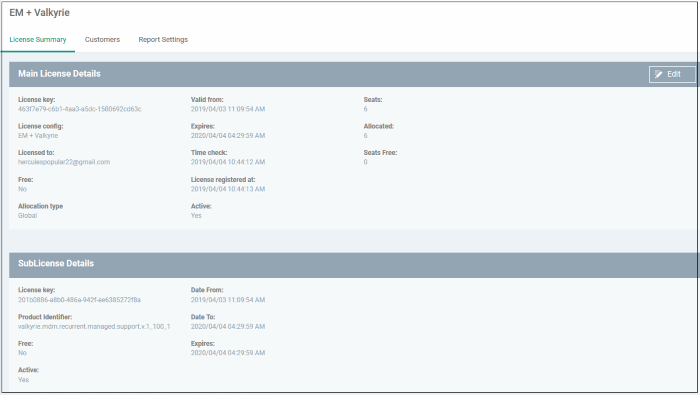
Task: Click the Main License Expires date 2020/04/04
Action: 228,136
